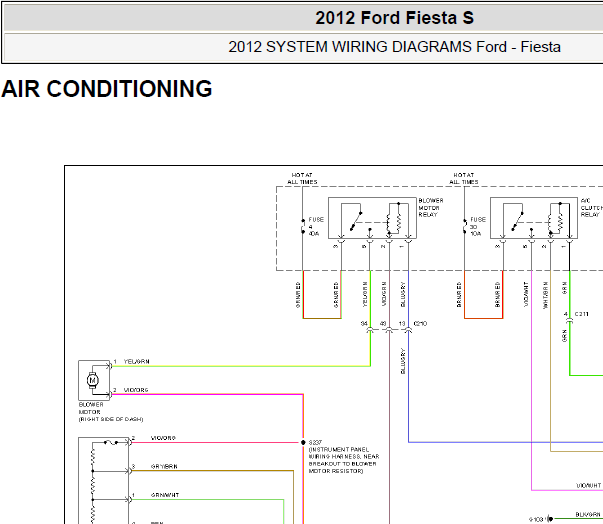Click pin 4 of connector C211
The width and height of the screenshot is (603, 524).
[566, 314]
